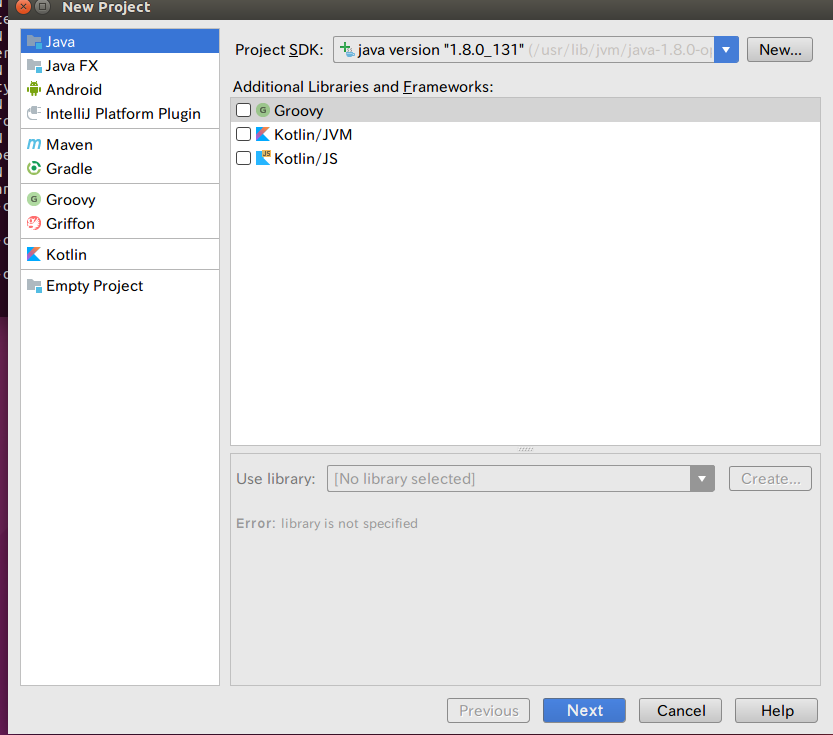The height and width of the screenshot is (735, 833).
Task: Select IntelliJ Platform Plugin project type
Action: click(120, 113)
